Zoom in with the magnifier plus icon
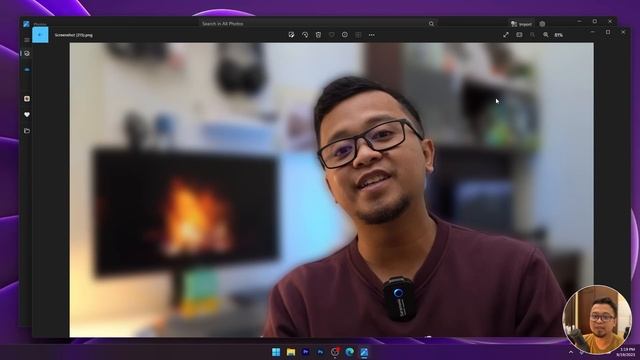Screen dimensions: 640x360 pos(546,35)
